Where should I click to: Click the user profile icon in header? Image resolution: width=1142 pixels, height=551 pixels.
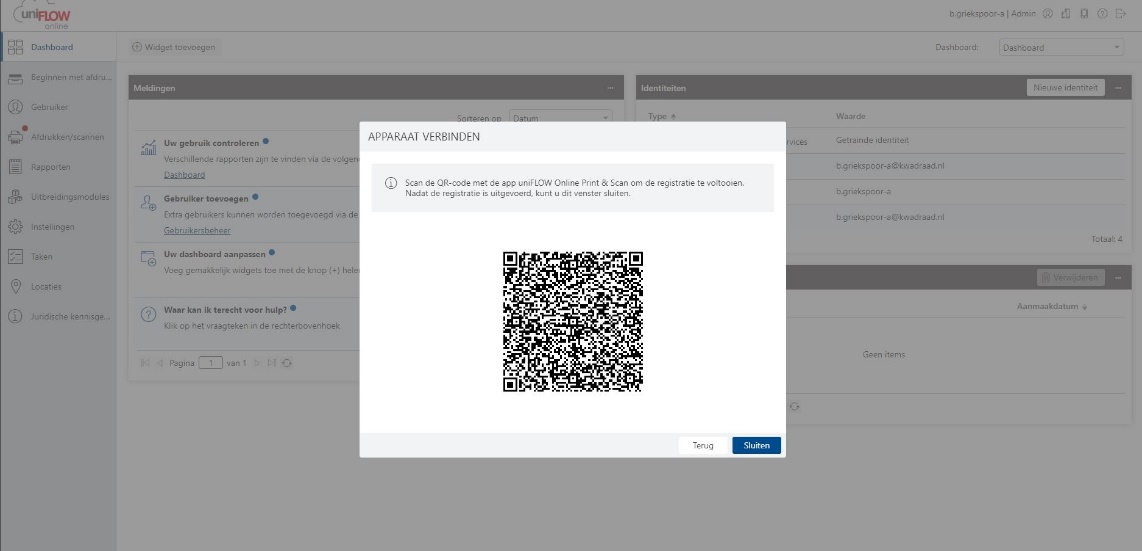1048,13
